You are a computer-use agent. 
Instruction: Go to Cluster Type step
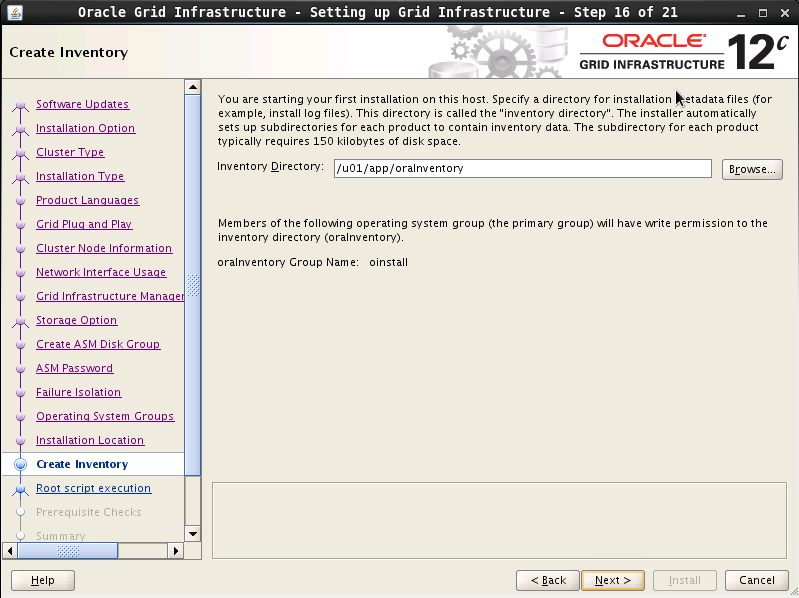70,152
